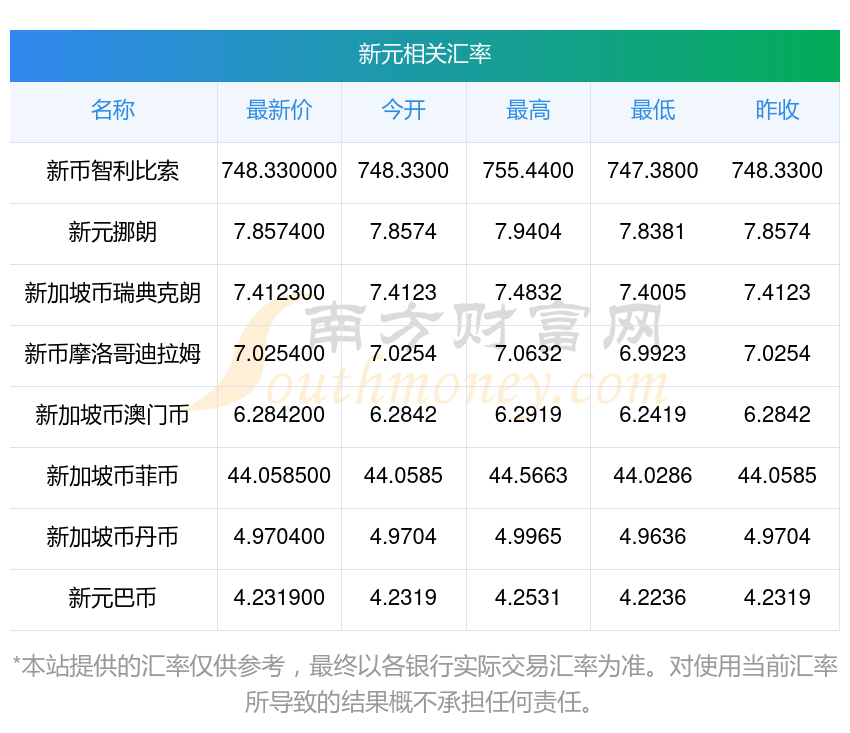Click highest value 4.9965
This screenshot has width=850, height=733.
tap(528, 537)
